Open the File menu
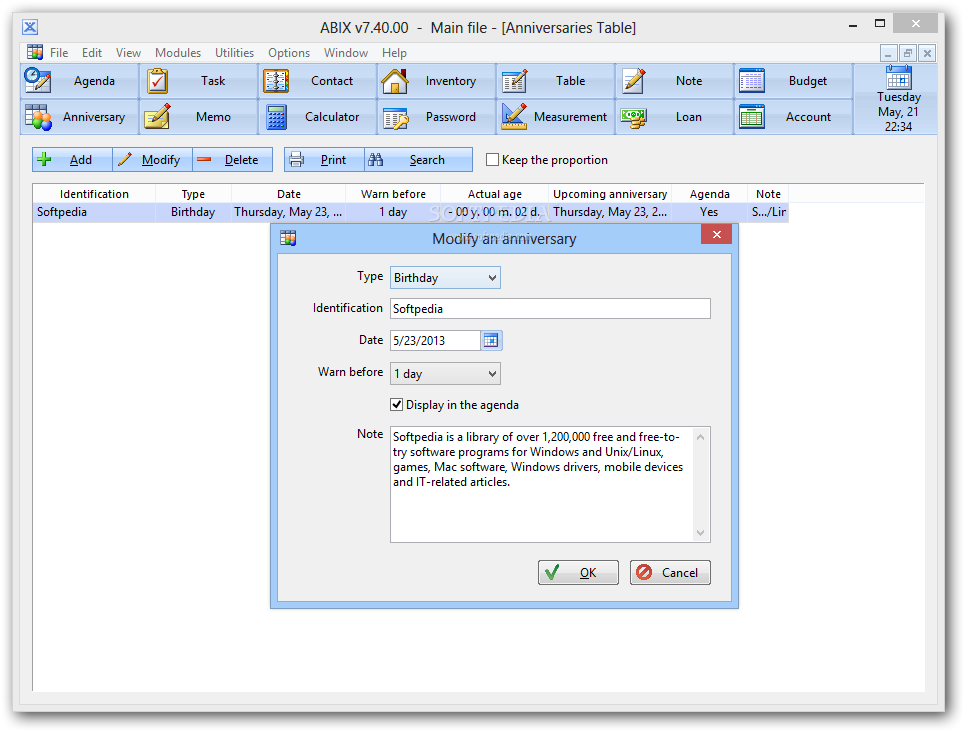This screenshot has width=965, height=732. point(59,53)
